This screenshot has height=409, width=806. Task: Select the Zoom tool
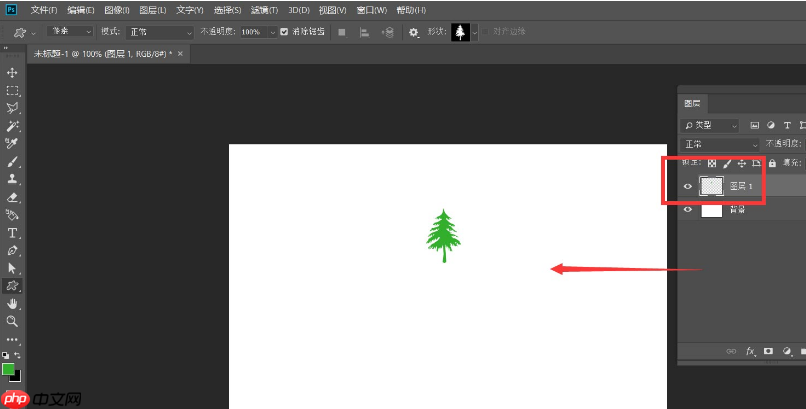point(12,322)
